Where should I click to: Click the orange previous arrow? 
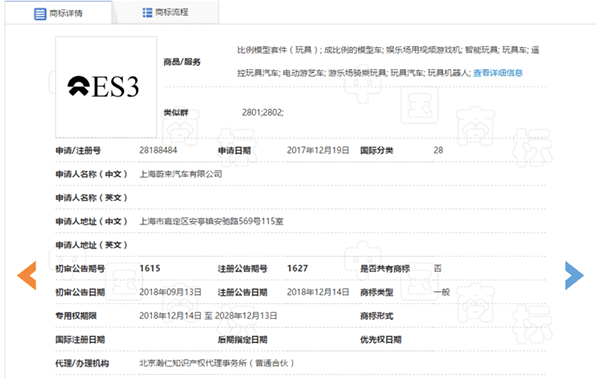pos(27,275)
